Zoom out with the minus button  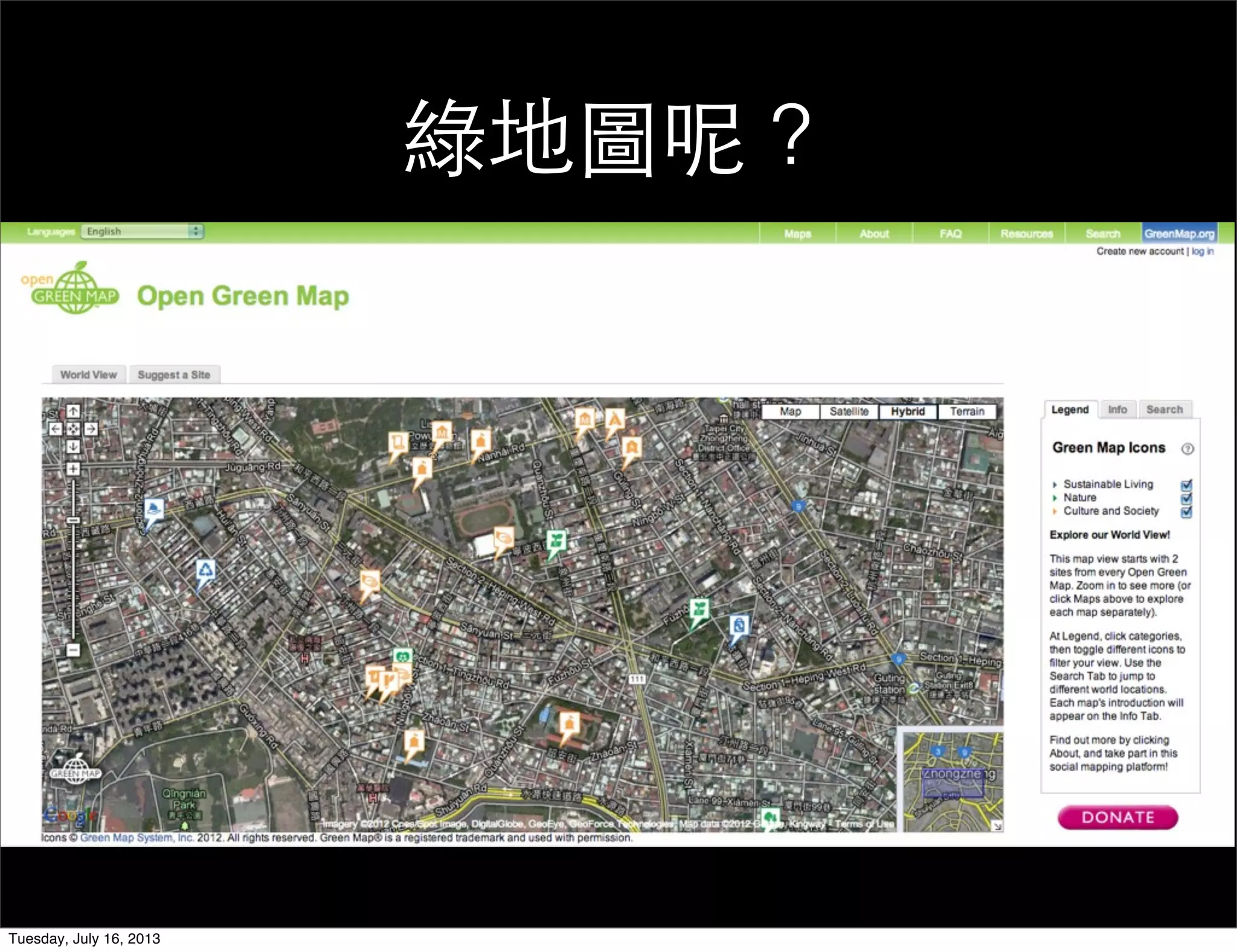73,650
